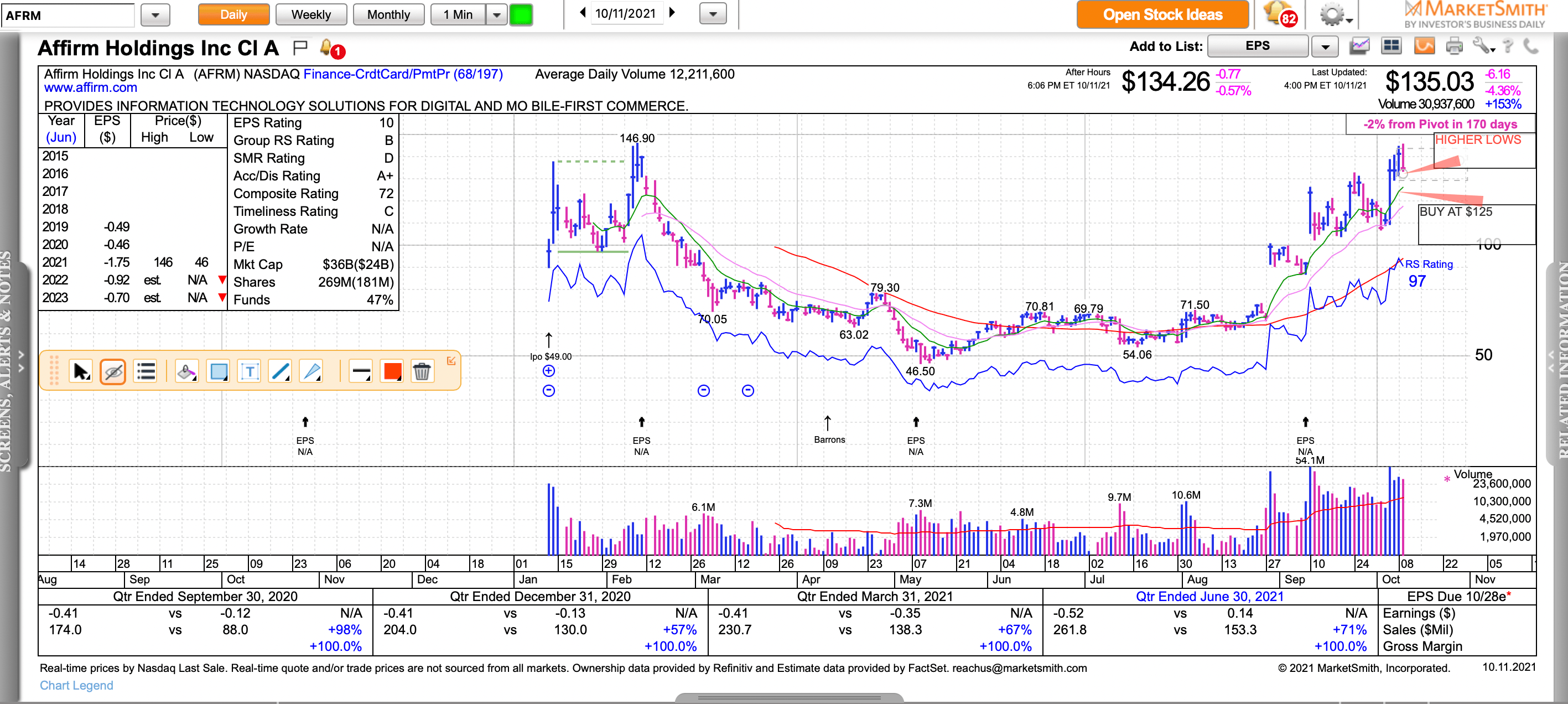Image resolution: width=1568 pixels, height=704 pixels.
Task: Expand the intraday interval dropdown arrow
Action: 497,14
